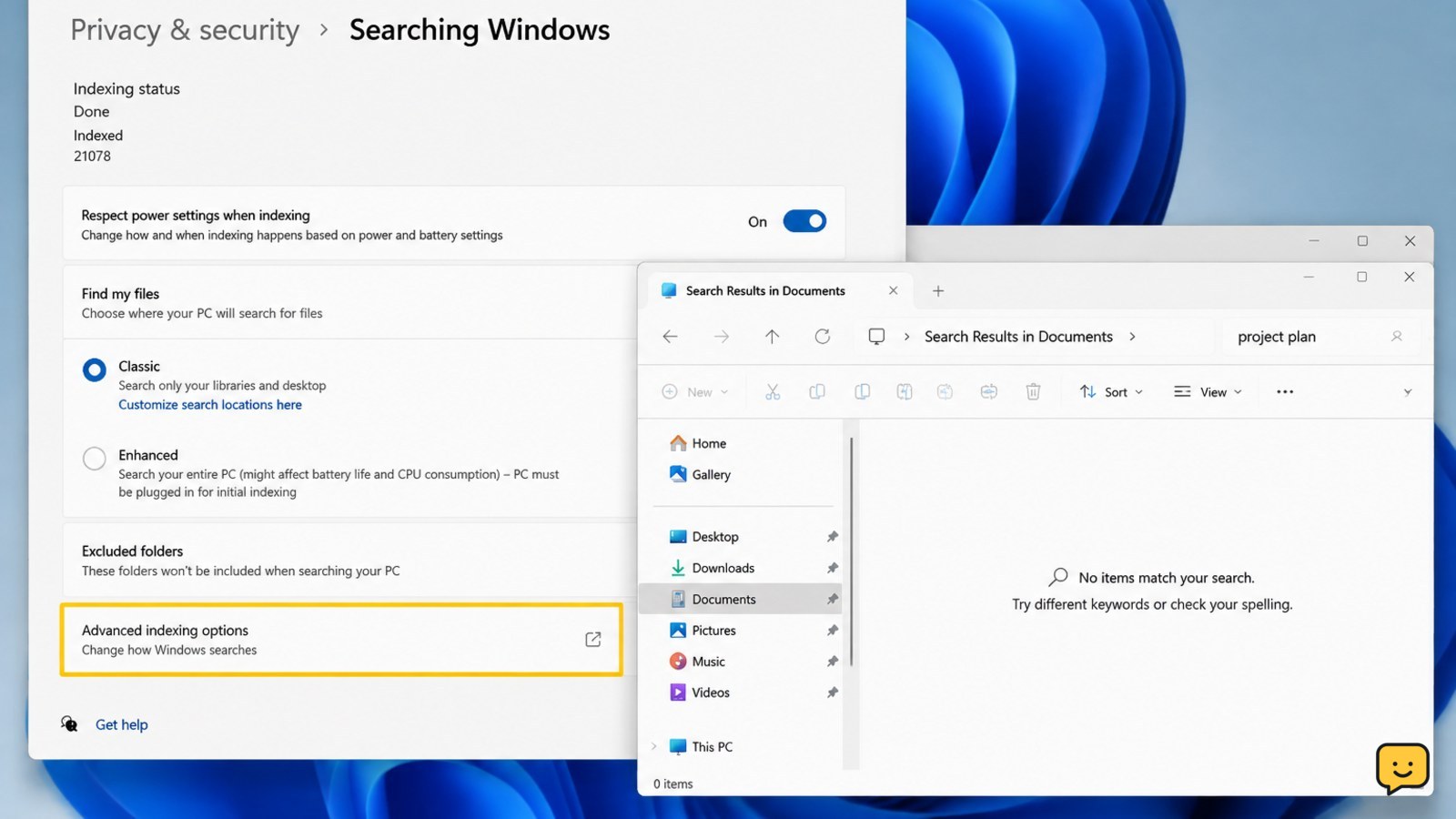1456x819 pixels.
Task: Click the Rename icon in Explorer toolbar
Action: coord(904,391)
